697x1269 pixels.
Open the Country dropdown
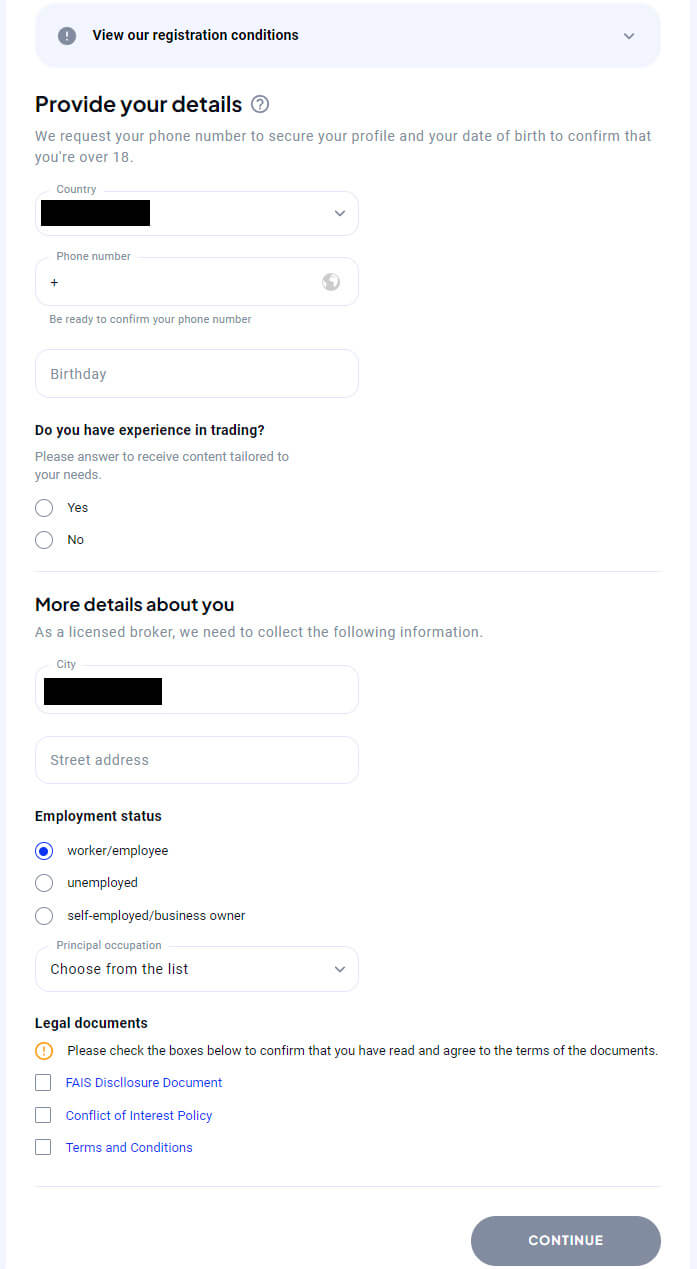pyautogui.click(x=339, y=213)
